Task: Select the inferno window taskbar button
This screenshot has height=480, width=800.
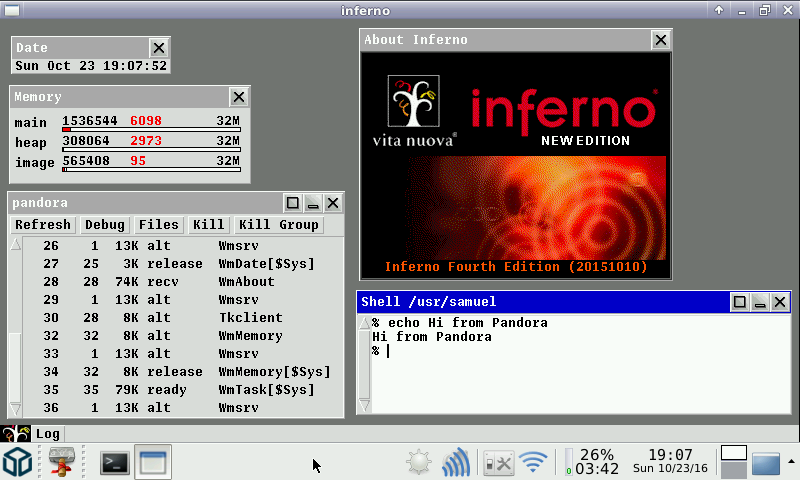Action: click(153, 462)
